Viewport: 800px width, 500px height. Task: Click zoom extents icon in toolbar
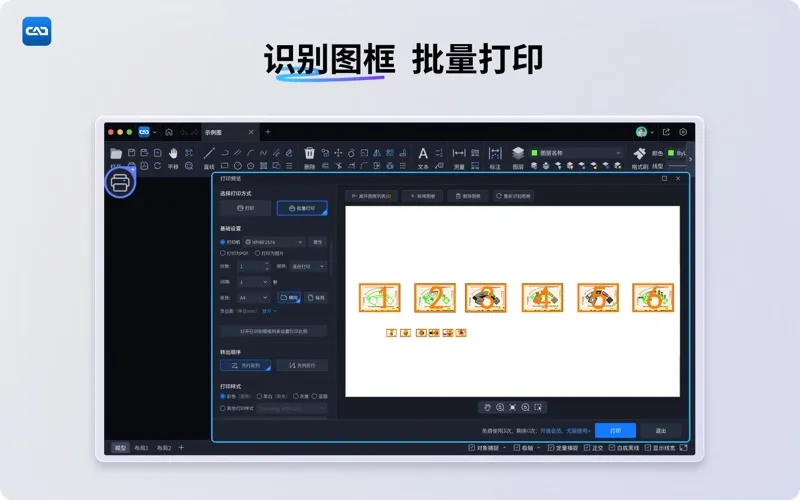point(189,153)
